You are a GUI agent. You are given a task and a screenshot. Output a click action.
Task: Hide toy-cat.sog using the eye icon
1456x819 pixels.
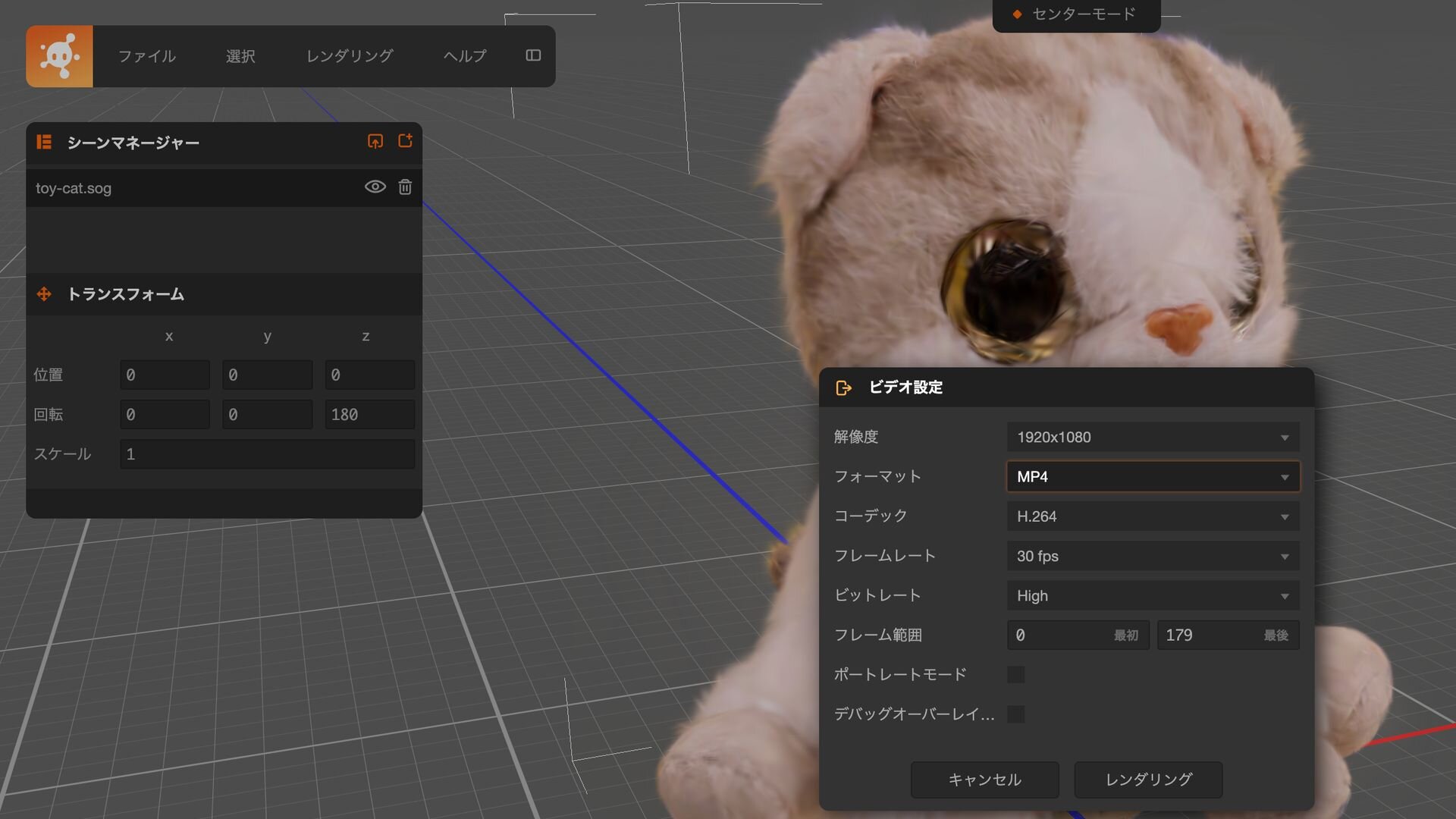[375, 187]
